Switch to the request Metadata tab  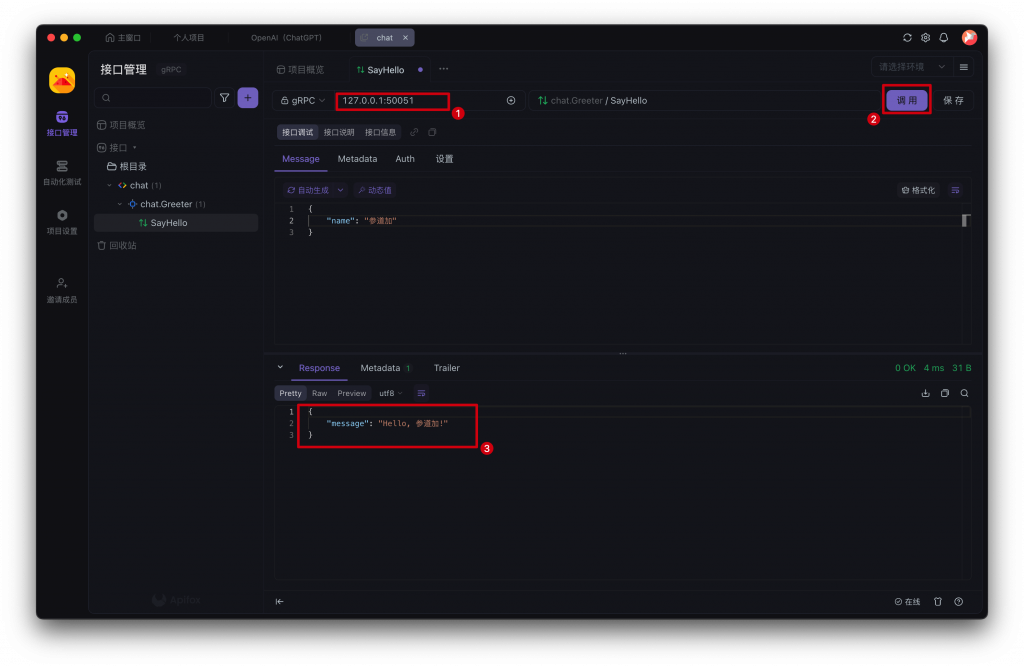[357, 159]
